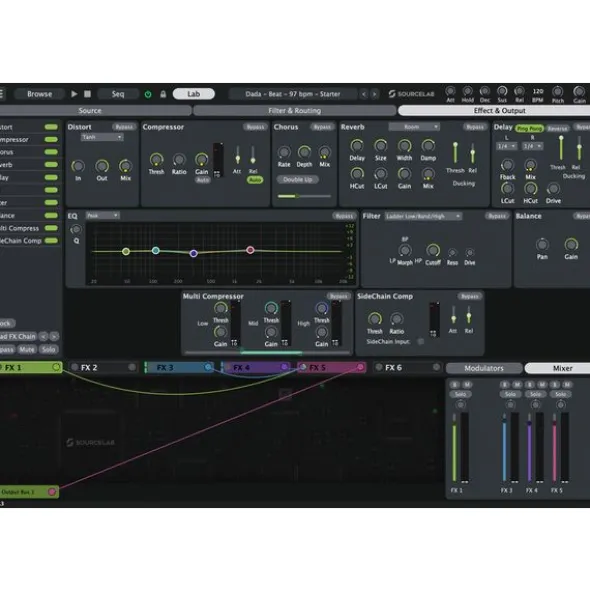590x591 pixels.
Task: Toggle Bypass on the Reverb module
Action: coord(474,127)
